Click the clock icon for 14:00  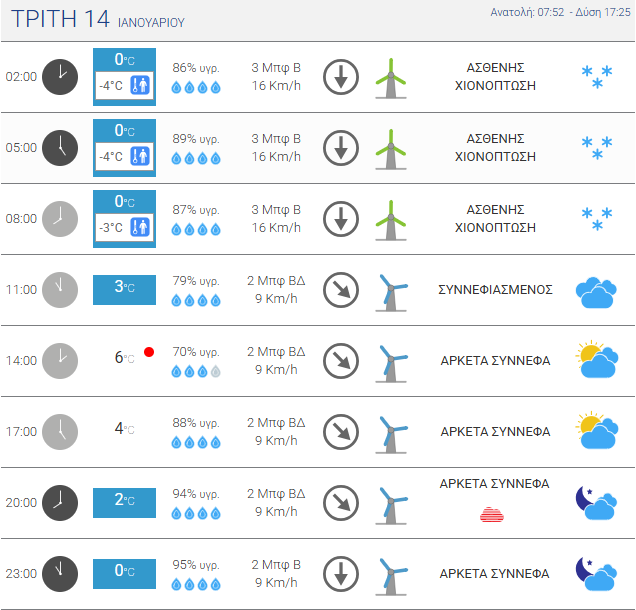60,361
